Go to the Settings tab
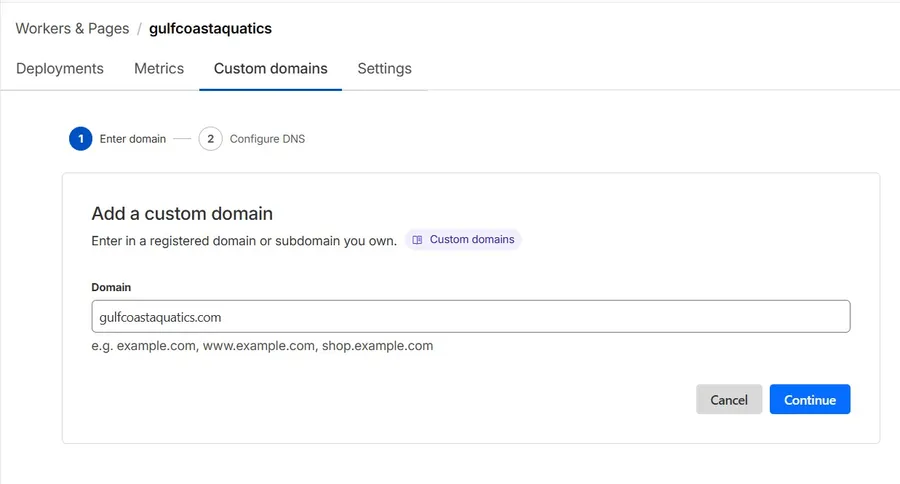The height and width of the screenshot is (484, 900). (x=385, y=68)
